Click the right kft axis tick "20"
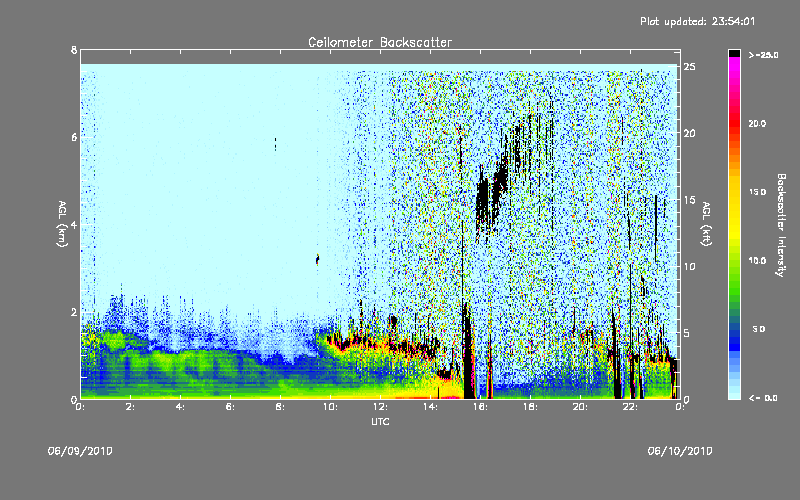Viewport: 800px width, 500px height. coord(689,133)
